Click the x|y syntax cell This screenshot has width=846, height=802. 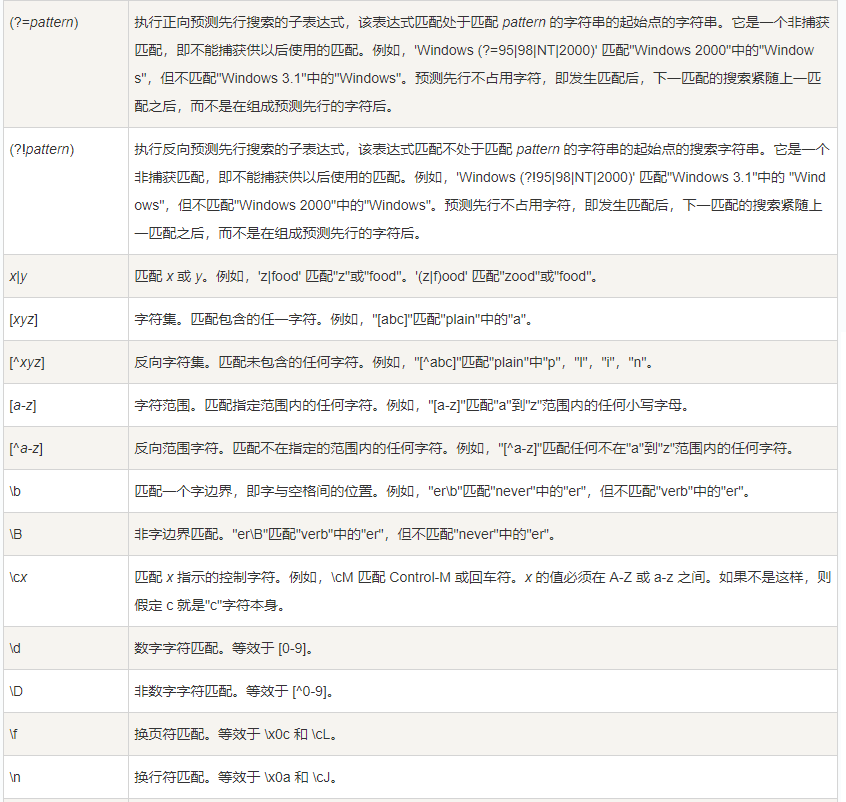tap(66, 276)
